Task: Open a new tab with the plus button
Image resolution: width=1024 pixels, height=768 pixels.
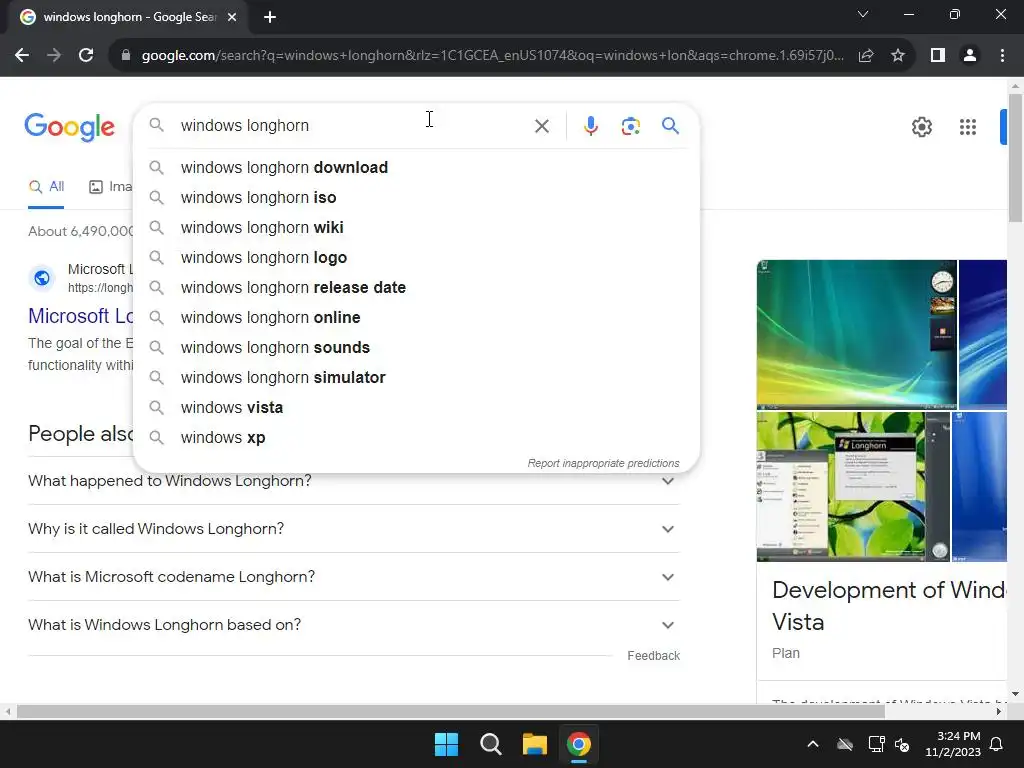Action: (270, 17)
